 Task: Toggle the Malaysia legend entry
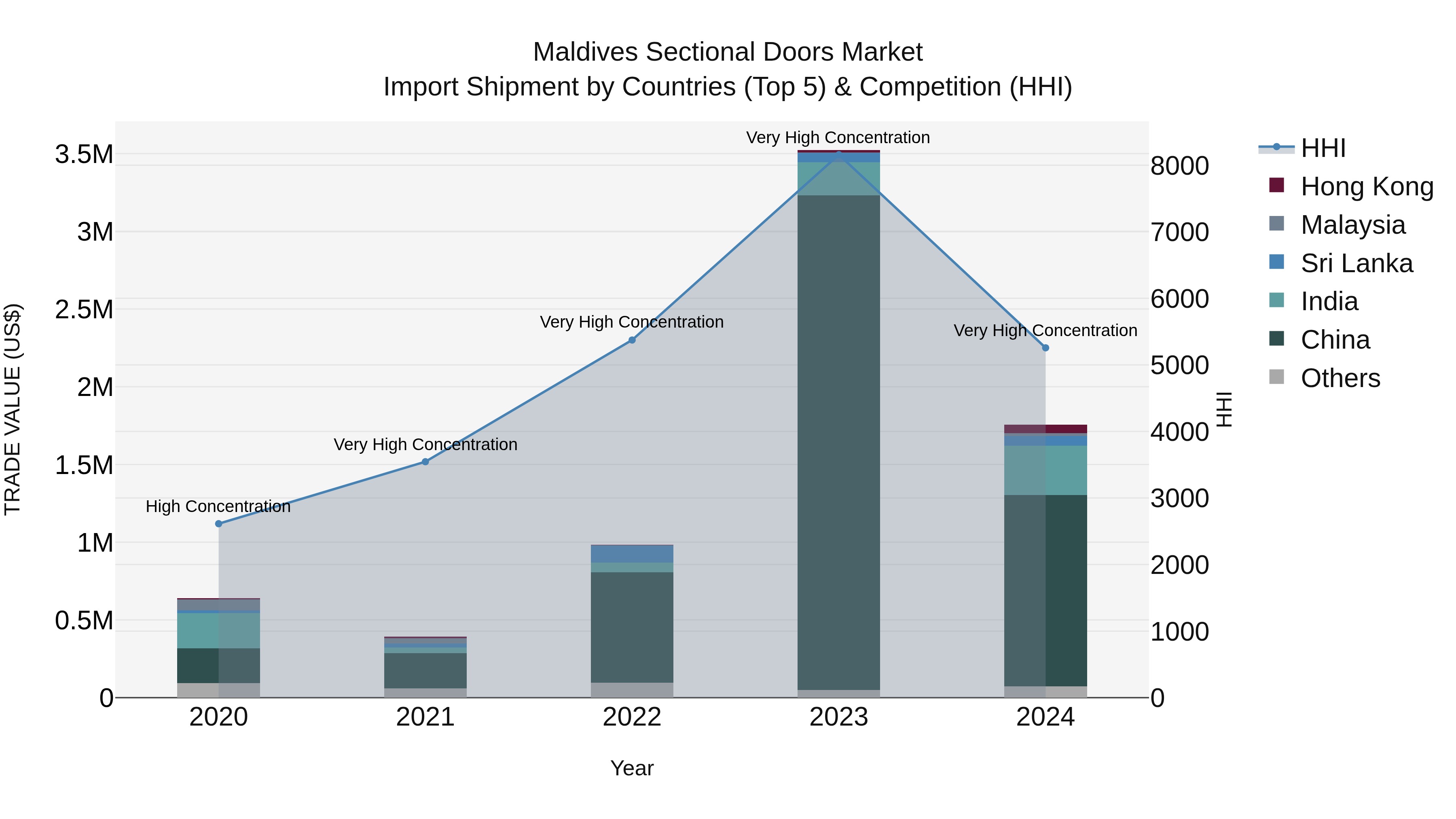point(1337,225)
